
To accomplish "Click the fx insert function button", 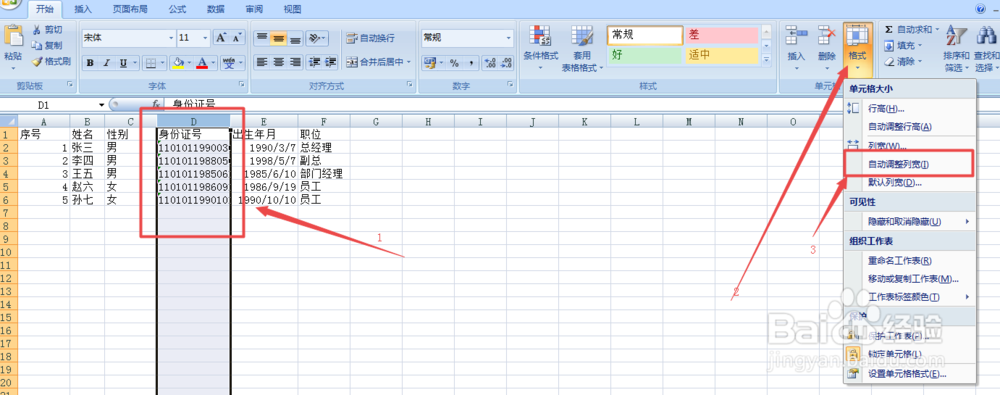I will [x=155, y=104].
